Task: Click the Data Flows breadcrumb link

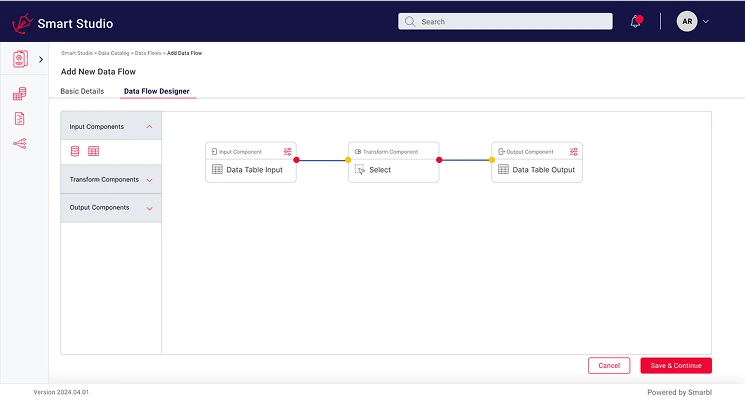Action: click(x=148, y=52)
